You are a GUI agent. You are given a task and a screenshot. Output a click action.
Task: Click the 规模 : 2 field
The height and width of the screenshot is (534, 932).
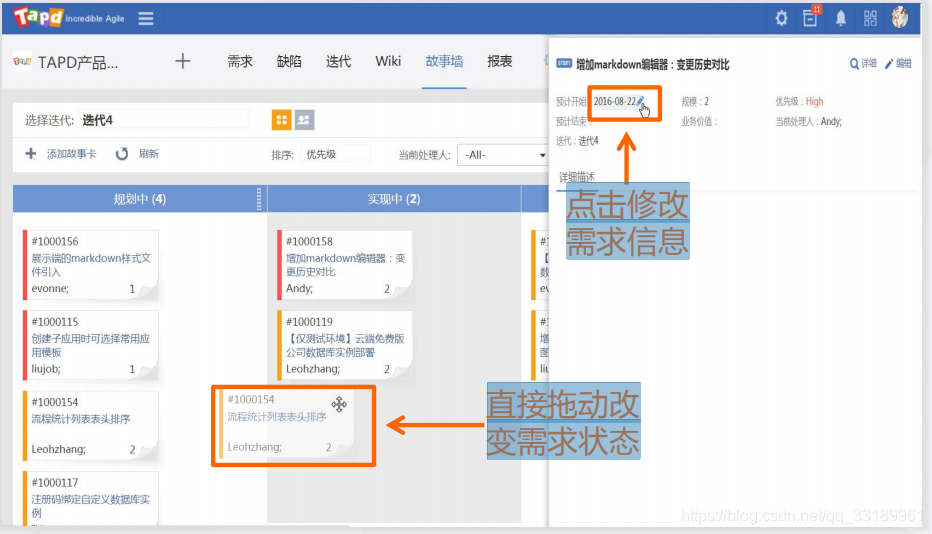tap(695, 101)
